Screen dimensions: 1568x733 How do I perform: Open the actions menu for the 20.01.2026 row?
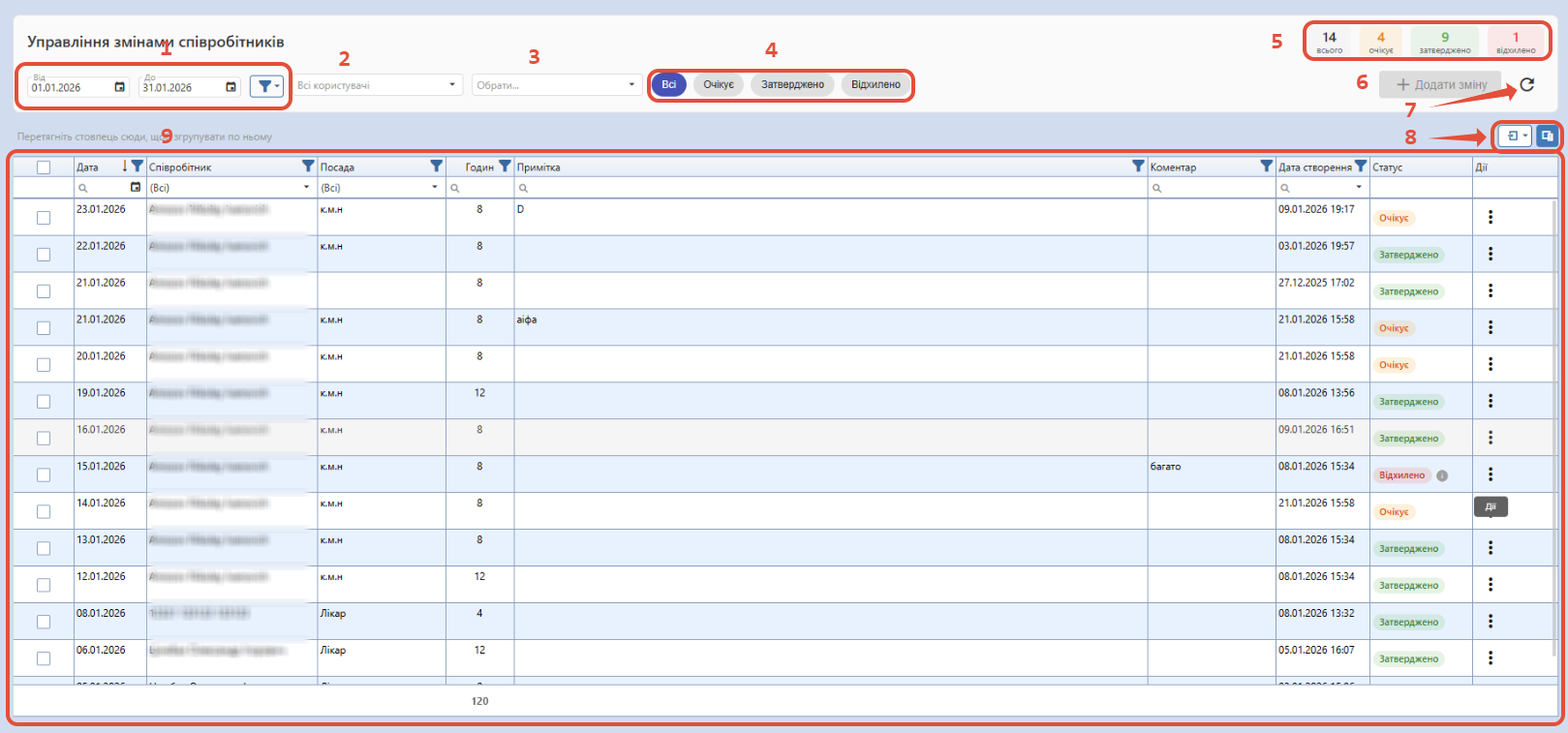(x=1491, y=364)
